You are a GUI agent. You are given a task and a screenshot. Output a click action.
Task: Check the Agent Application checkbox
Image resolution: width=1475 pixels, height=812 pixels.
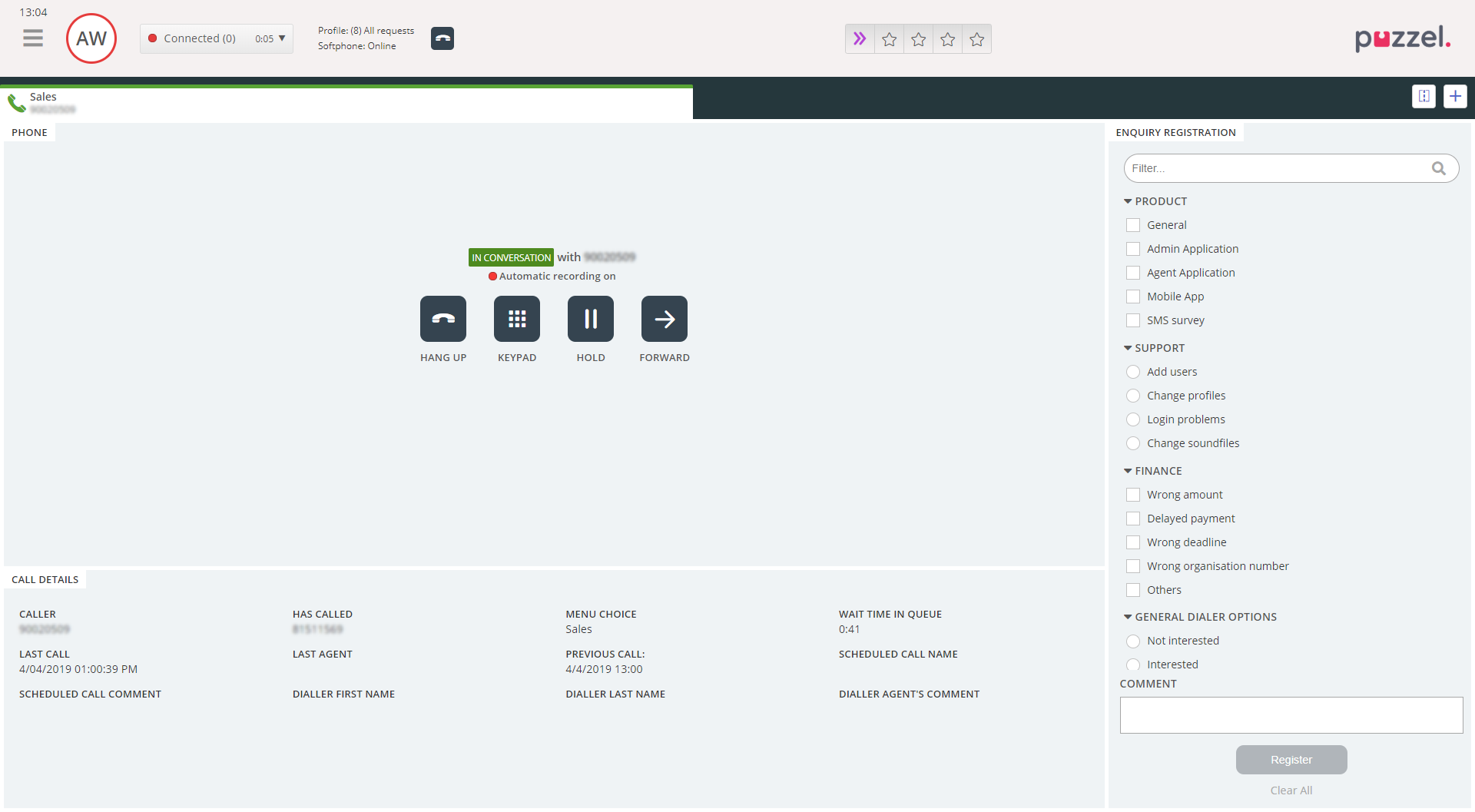pyautogui.click(x=1133, y=273)
